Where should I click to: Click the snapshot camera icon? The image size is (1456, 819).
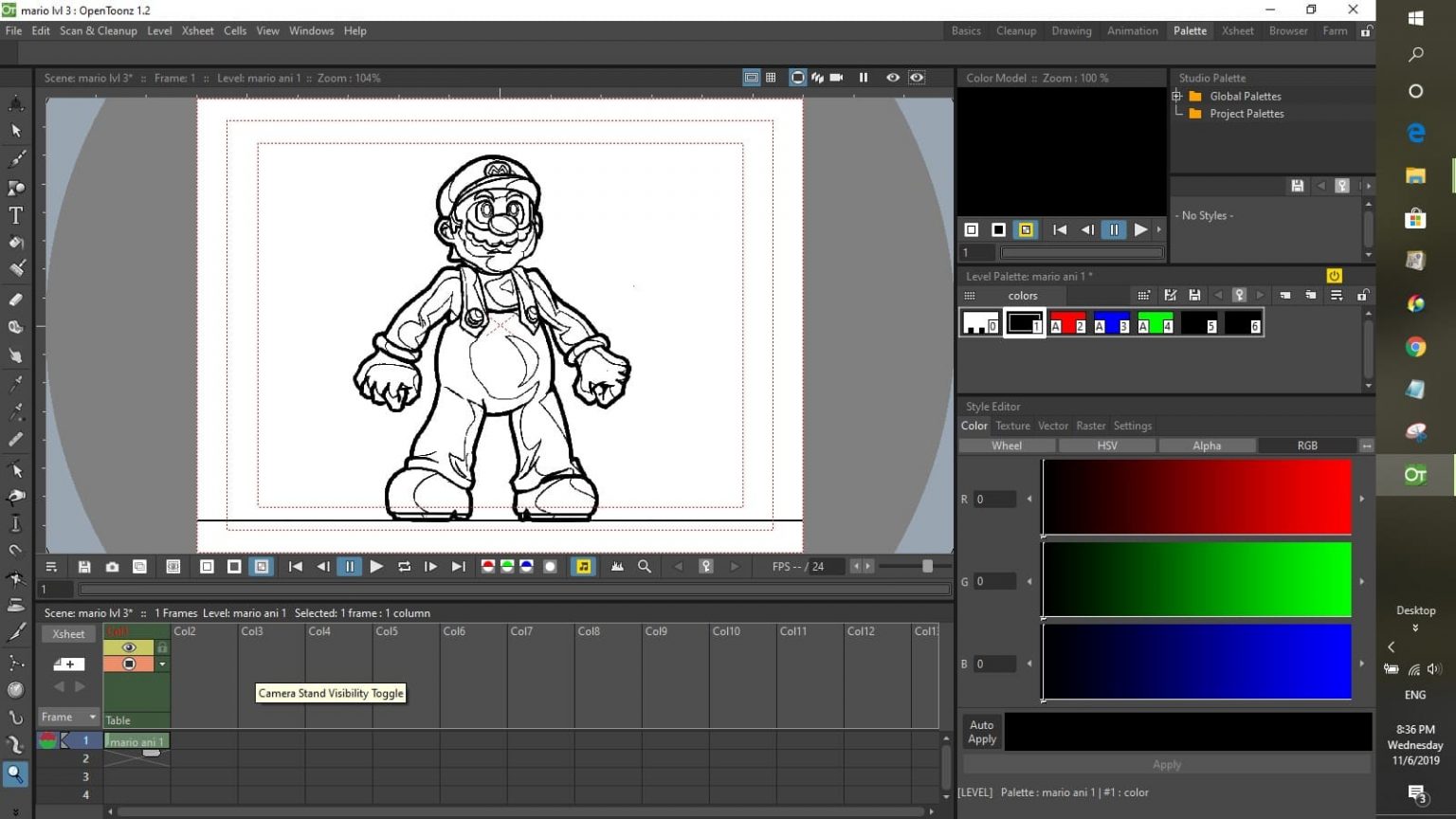pyautogui.click(x=112, y=566)
